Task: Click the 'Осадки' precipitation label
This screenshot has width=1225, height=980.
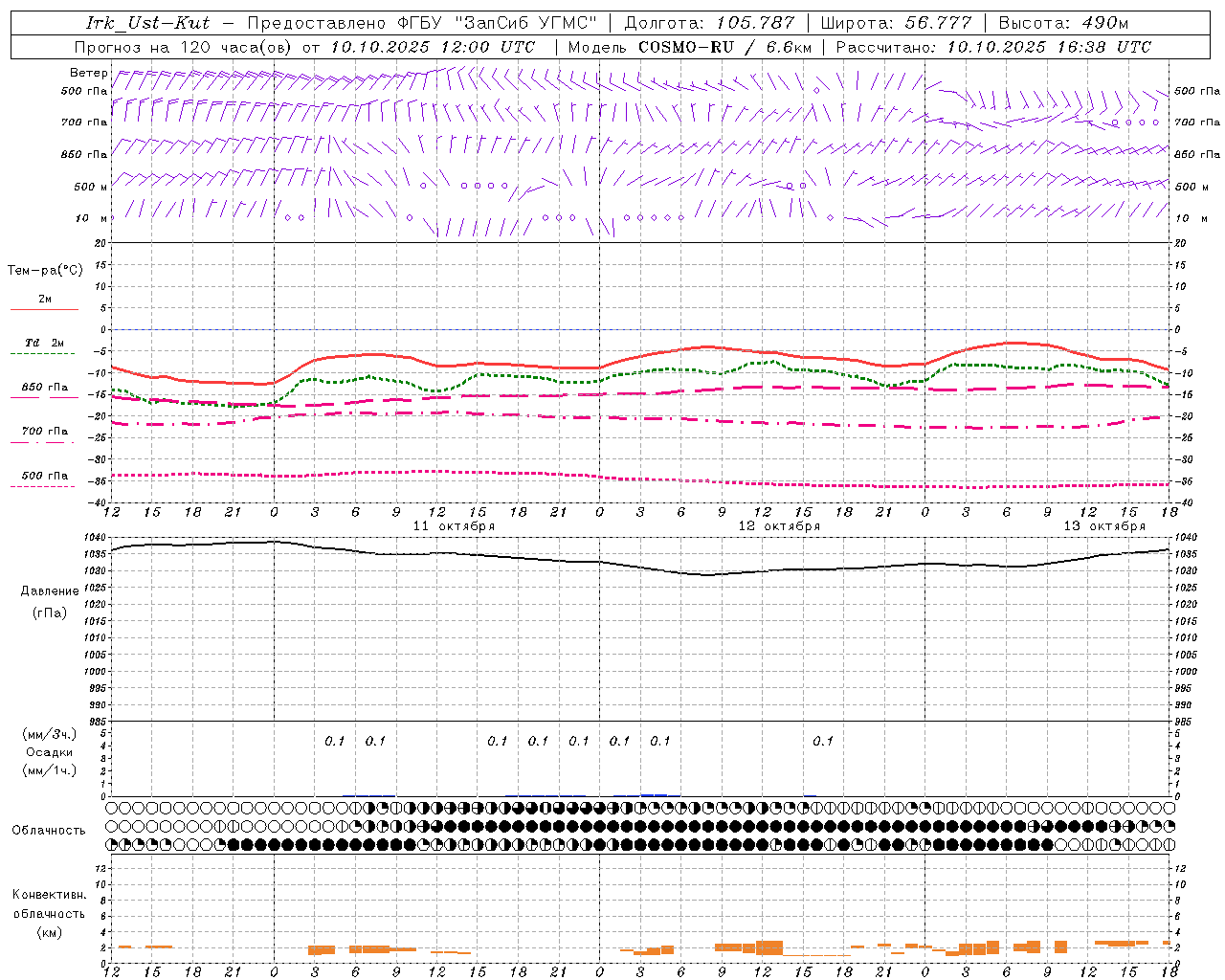Action: coord(50,752)
